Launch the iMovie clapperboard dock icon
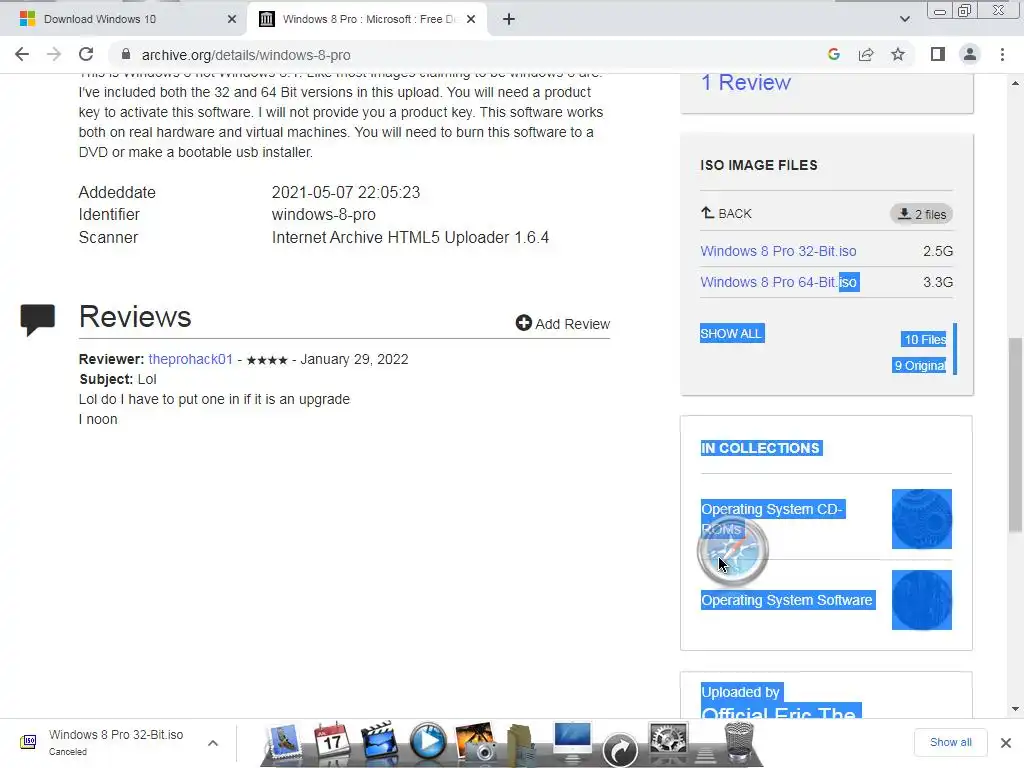The height and width of the screenshot is (768, 1024). (x=379, y=742)
